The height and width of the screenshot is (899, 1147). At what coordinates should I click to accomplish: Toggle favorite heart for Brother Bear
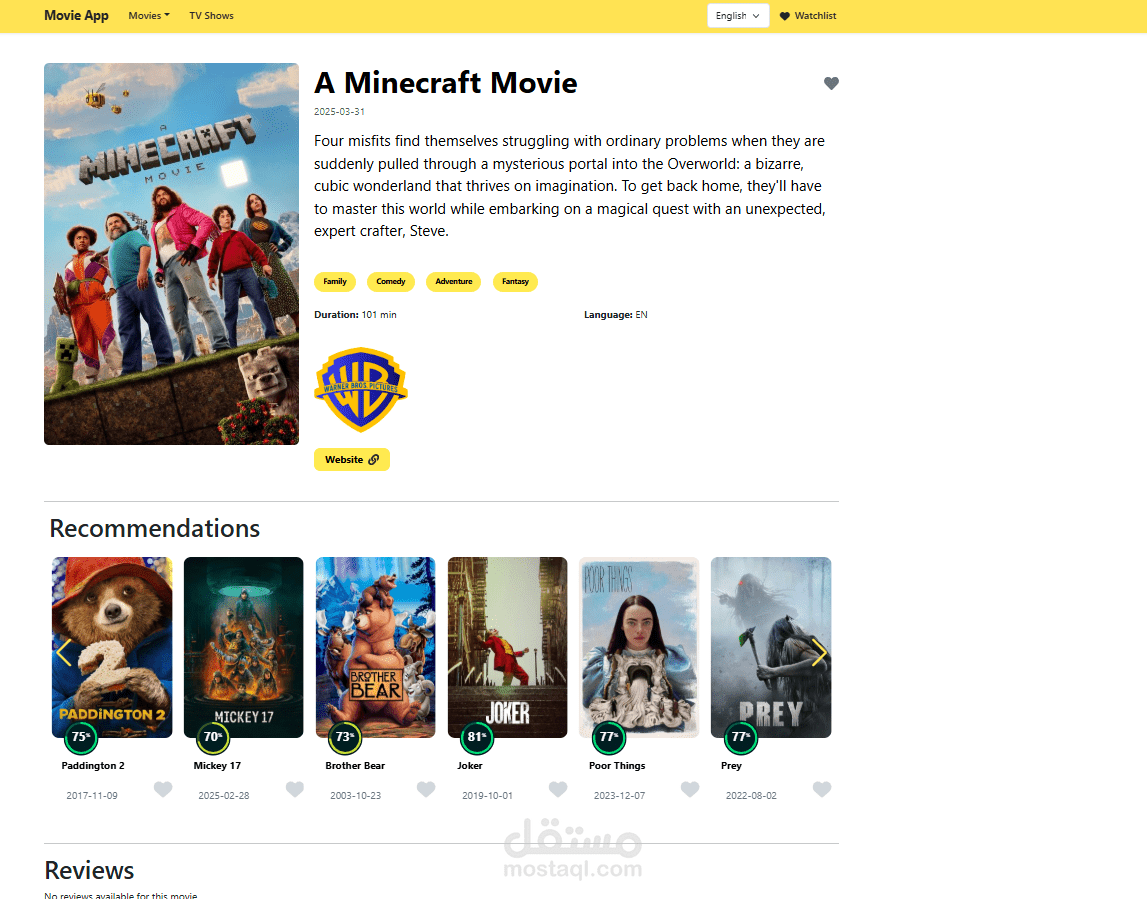point(426,789)
